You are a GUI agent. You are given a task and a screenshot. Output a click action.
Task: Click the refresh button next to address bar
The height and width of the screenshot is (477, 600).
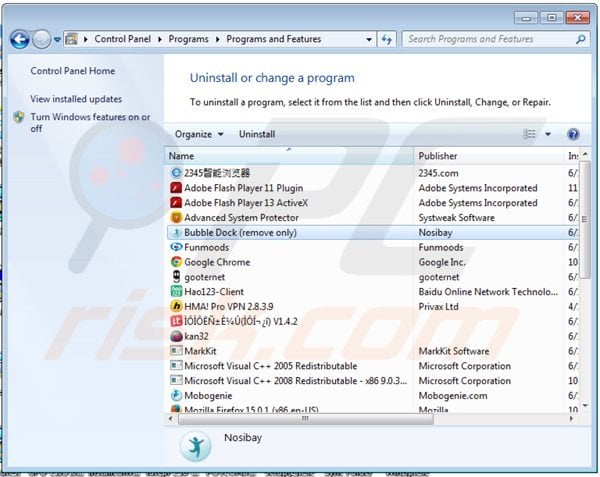coord(387,39)
